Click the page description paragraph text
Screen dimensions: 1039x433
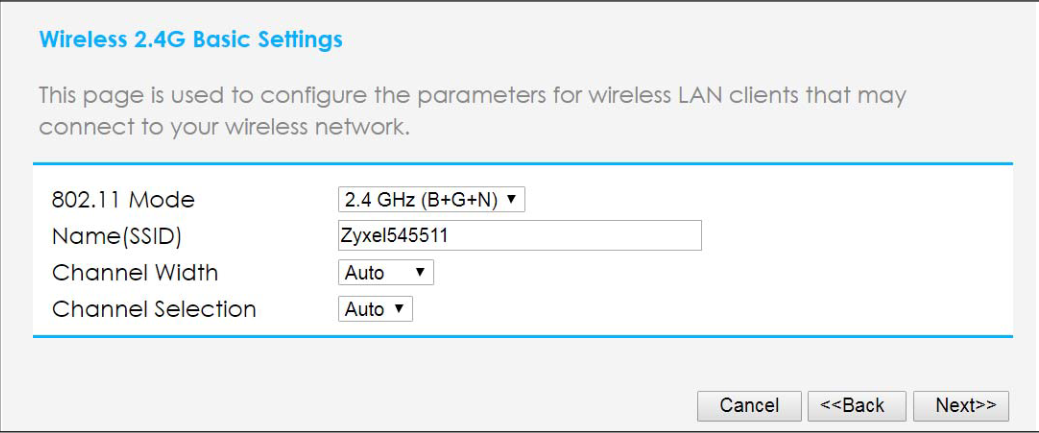click(x=470, y=112)
